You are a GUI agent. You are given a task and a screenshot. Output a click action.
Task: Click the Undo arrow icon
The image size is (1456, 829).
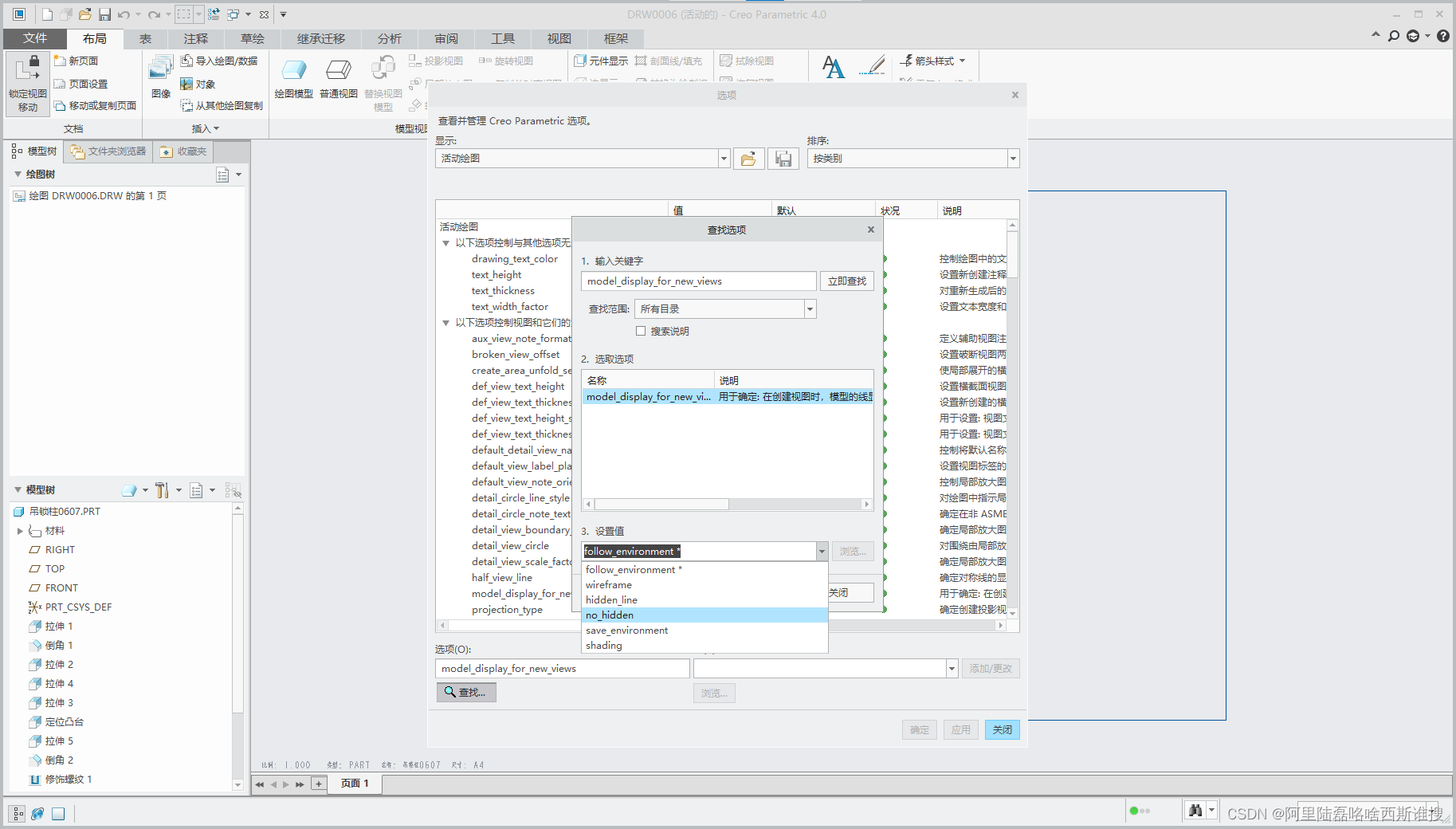[124, 14]
